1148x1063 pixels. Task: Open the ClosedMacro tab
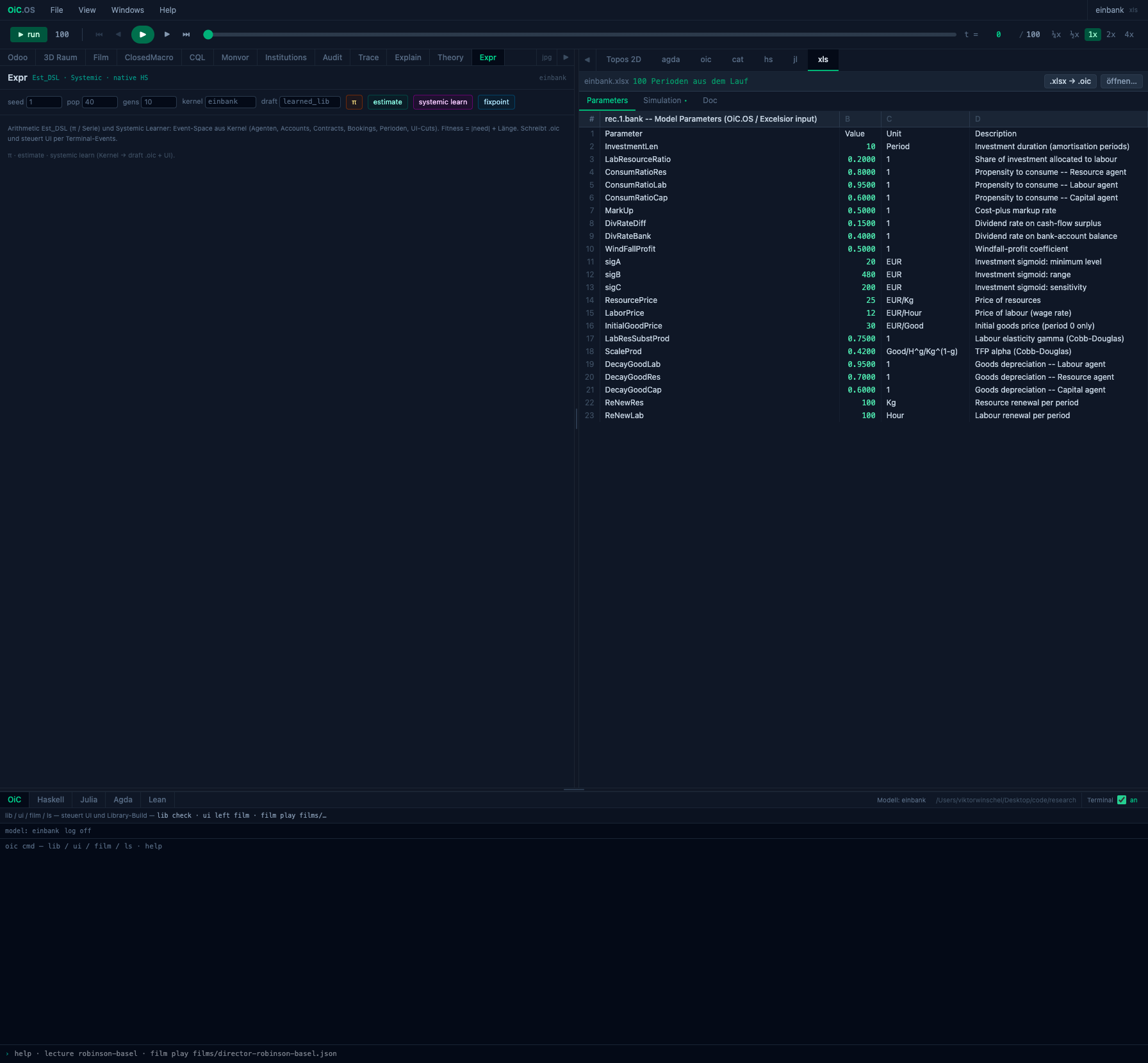149,58
